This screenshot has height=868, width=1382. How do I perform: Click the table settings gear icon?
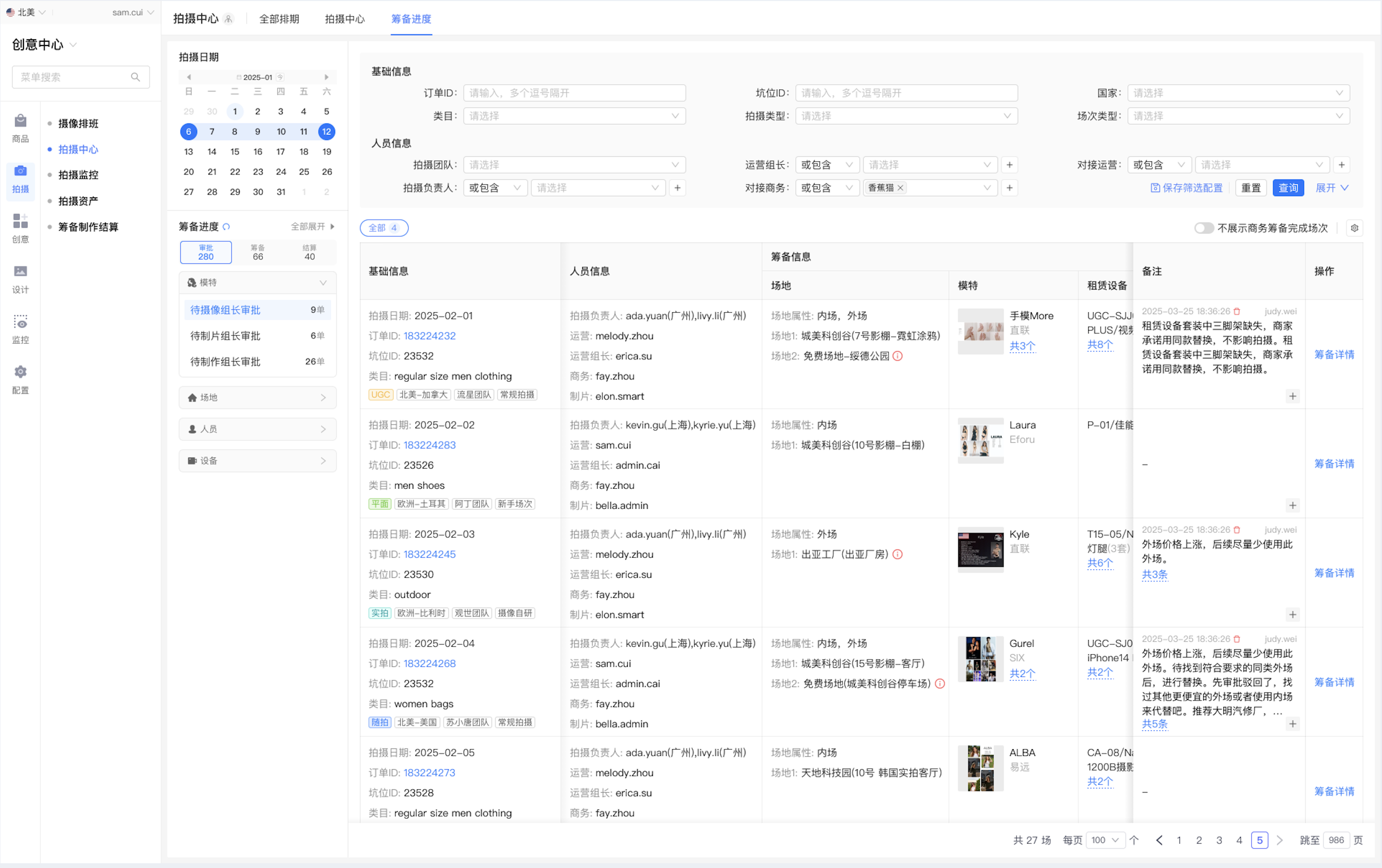pos(1355,228)
